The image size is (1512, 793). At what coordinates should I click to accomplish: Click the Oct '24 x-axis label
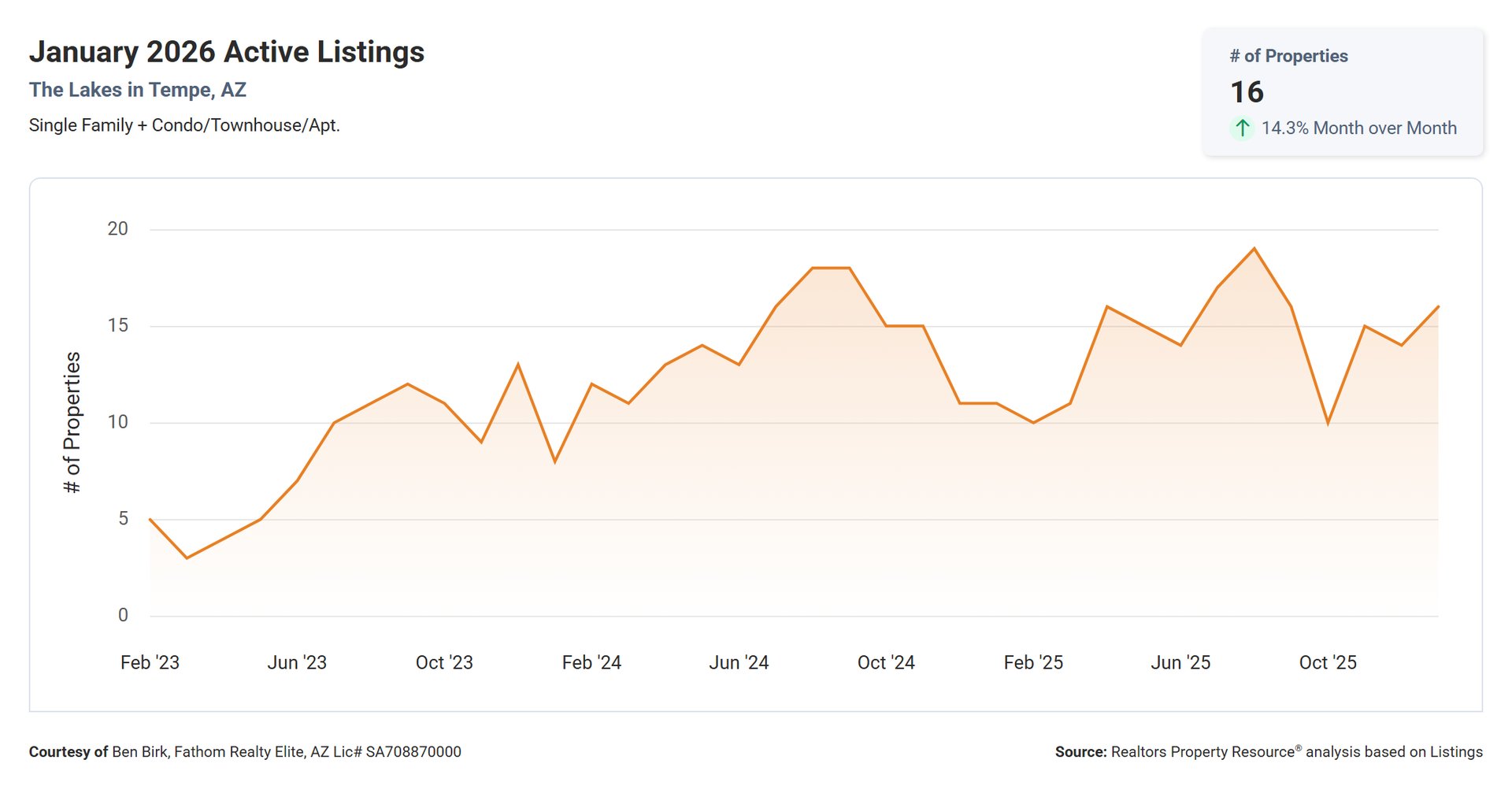pos(886,662)
